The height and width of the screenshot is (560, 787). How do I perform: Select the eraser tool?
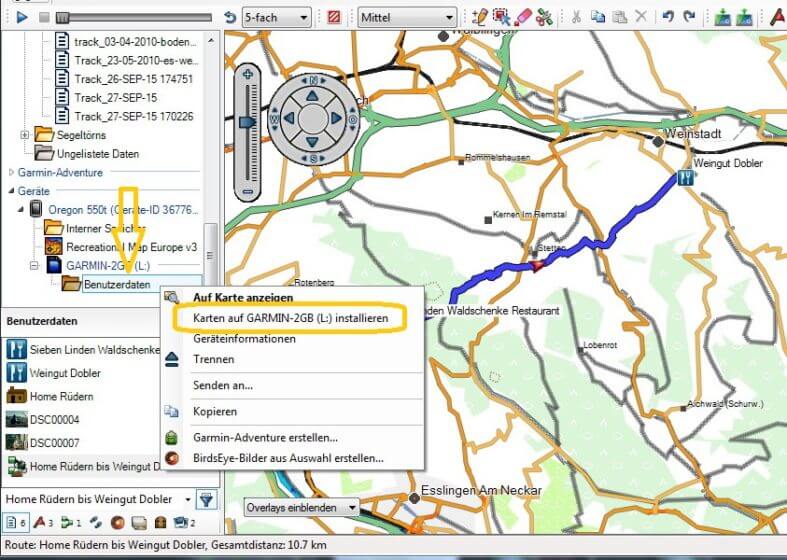coord(522,18)
